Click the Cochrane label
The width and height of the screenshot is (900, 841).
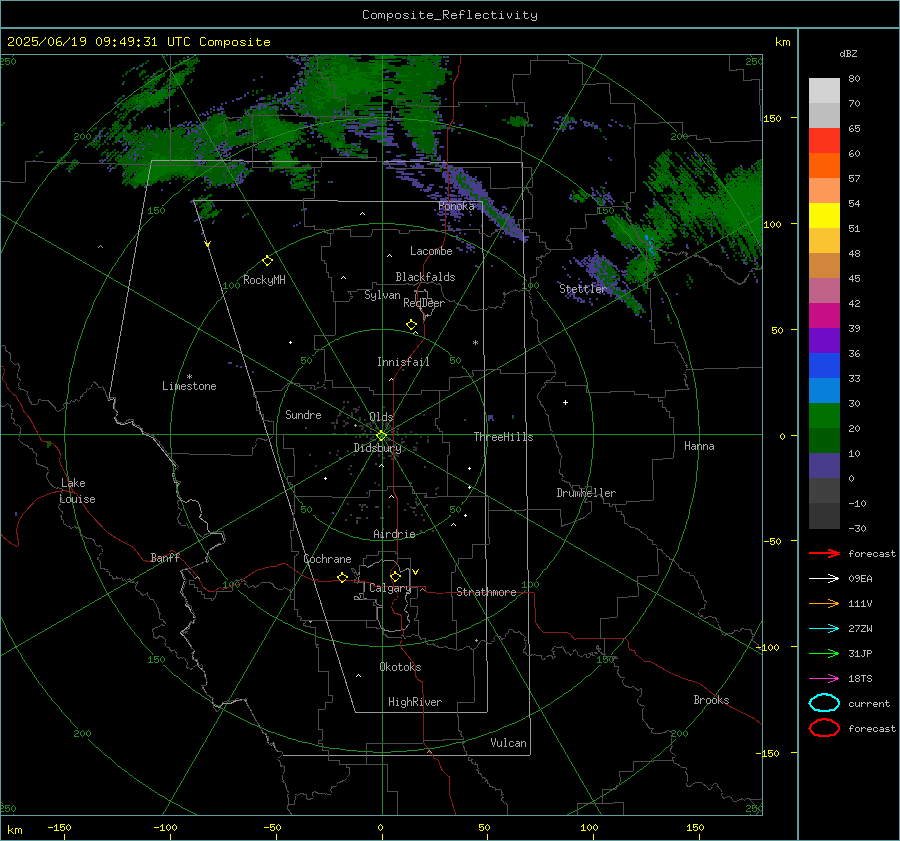tap(327, 559)
